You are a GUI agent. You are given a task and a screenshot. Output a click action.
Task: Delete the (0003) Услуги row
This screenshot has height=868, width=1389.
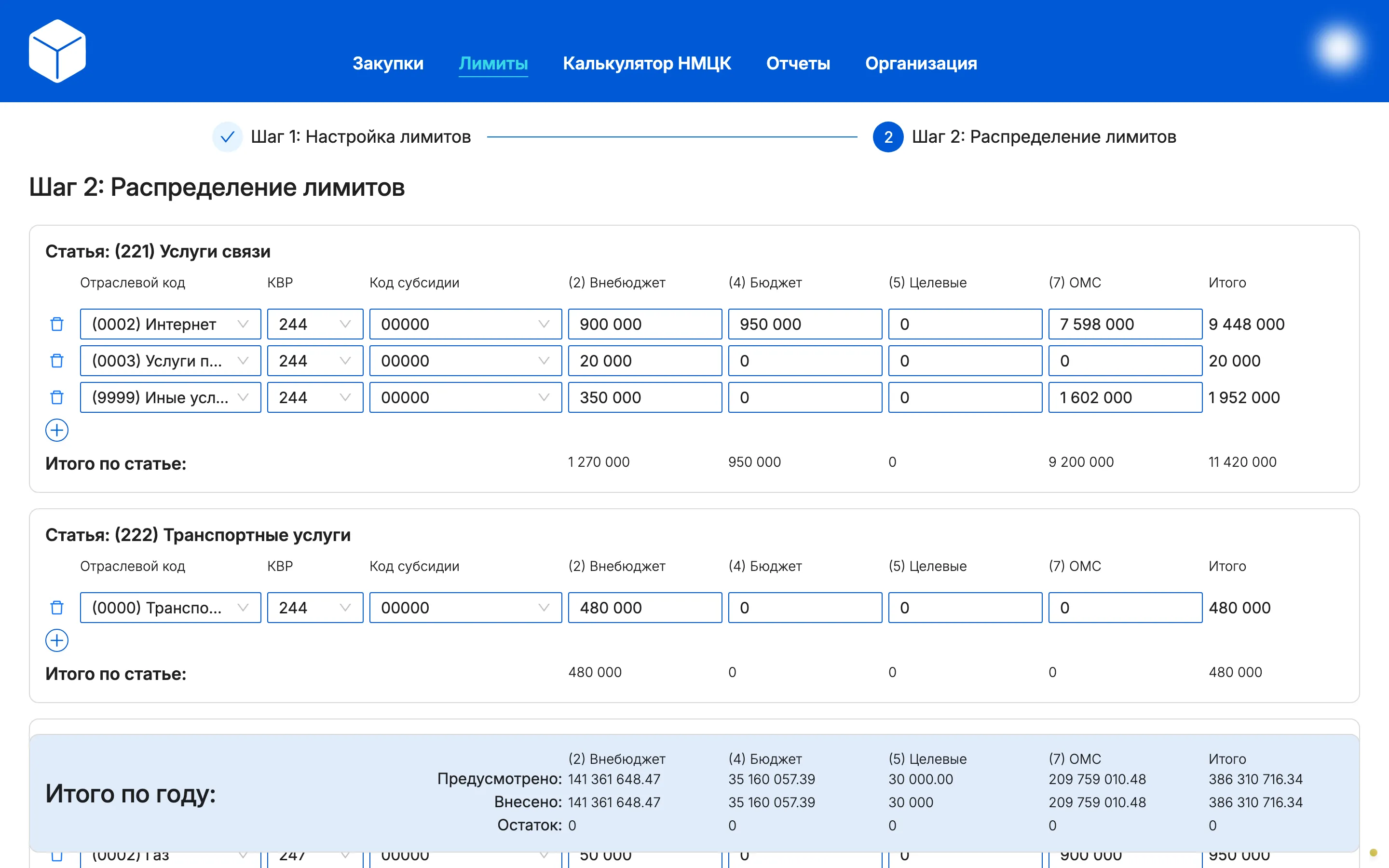(x=57, y=361)
